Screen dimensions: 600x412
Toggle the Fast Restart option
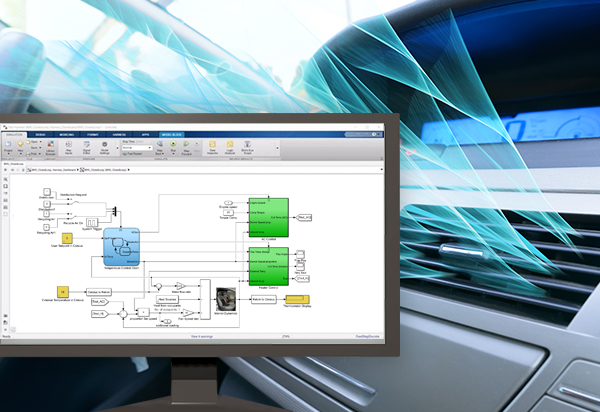(x=132, y=155)
